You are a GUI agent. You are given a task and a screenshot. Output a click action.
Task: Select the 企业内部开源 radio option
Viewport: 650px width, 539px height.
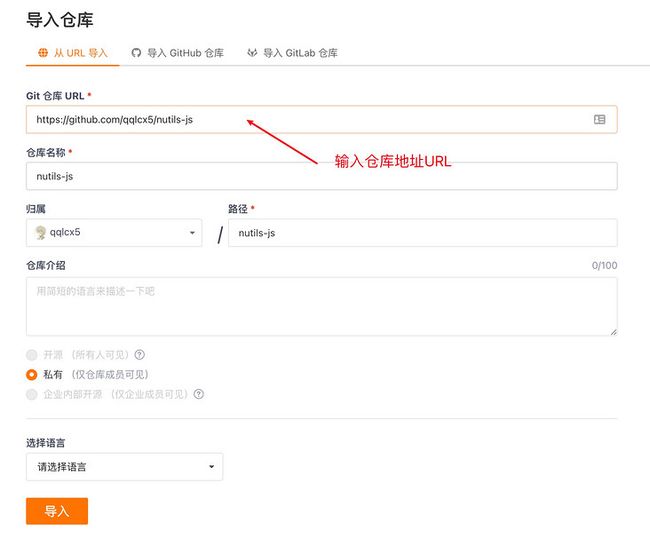coord(32,394)
